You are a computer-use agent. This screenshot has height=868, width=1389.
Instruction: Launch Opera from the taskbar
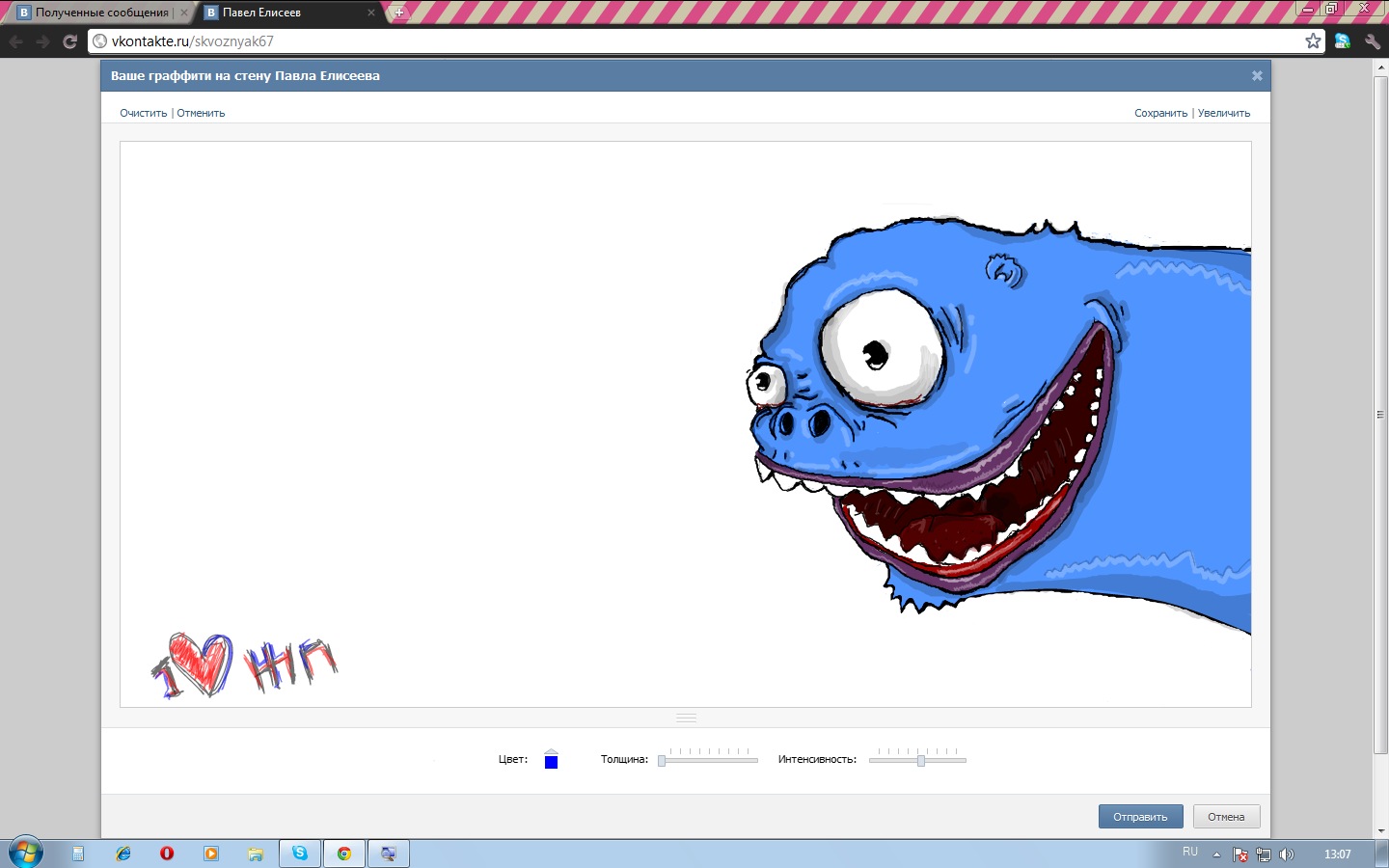(x=167, y=854)
